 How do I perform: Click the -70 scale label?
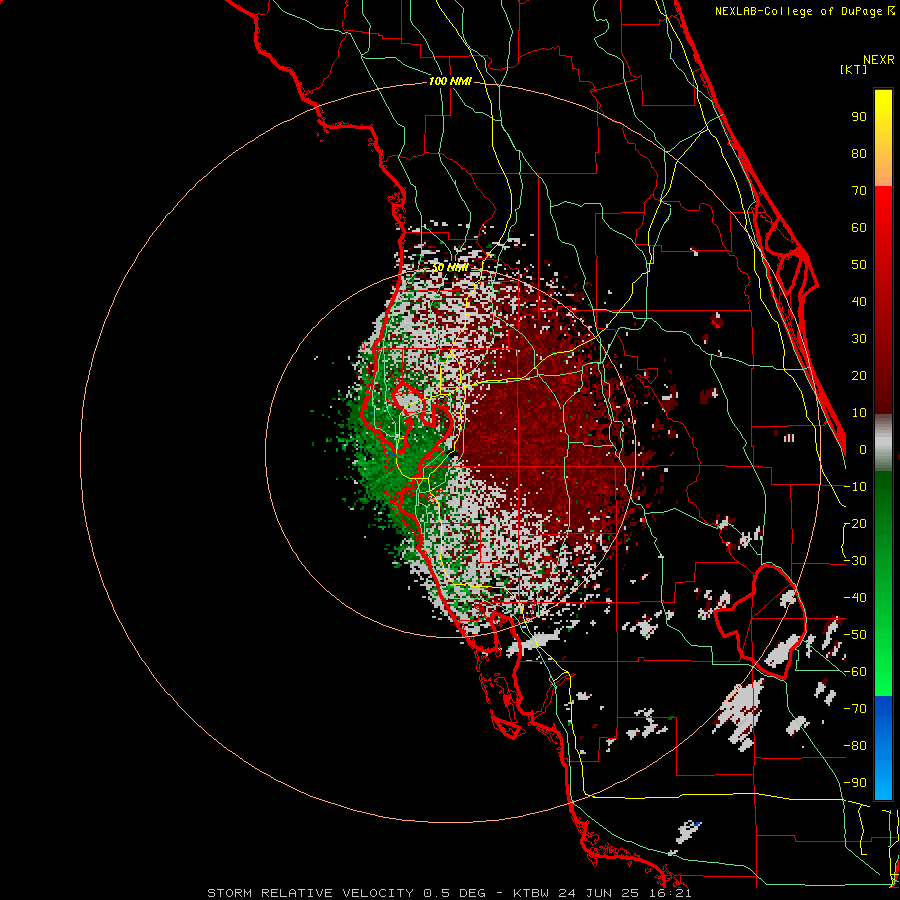point(855,709)
